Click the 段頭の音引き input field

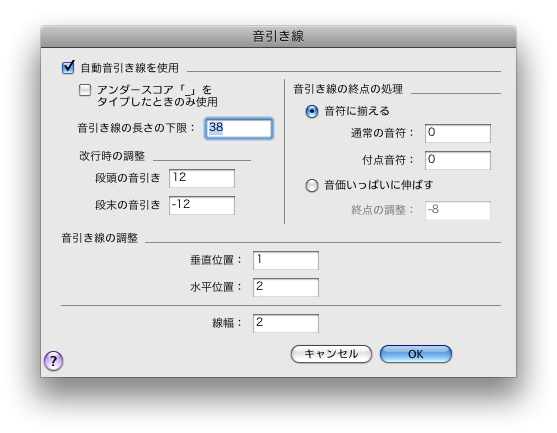[x=202, y=178]
